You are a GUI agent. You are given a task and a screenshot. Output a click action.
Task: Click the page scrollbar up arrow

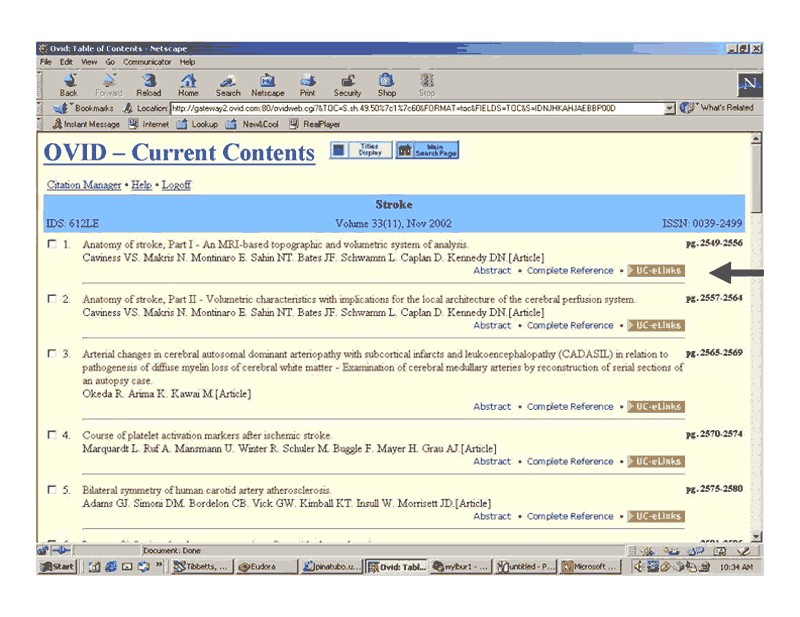757,138
